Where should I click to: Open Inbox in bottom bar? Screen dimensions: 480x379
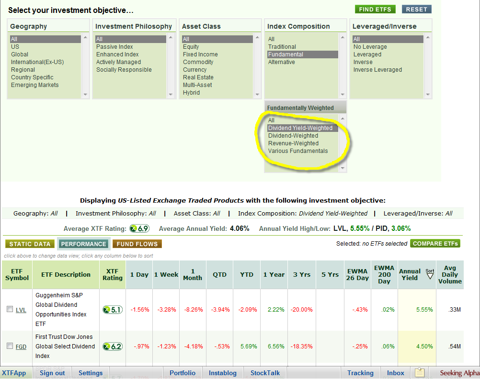point(395,373)
